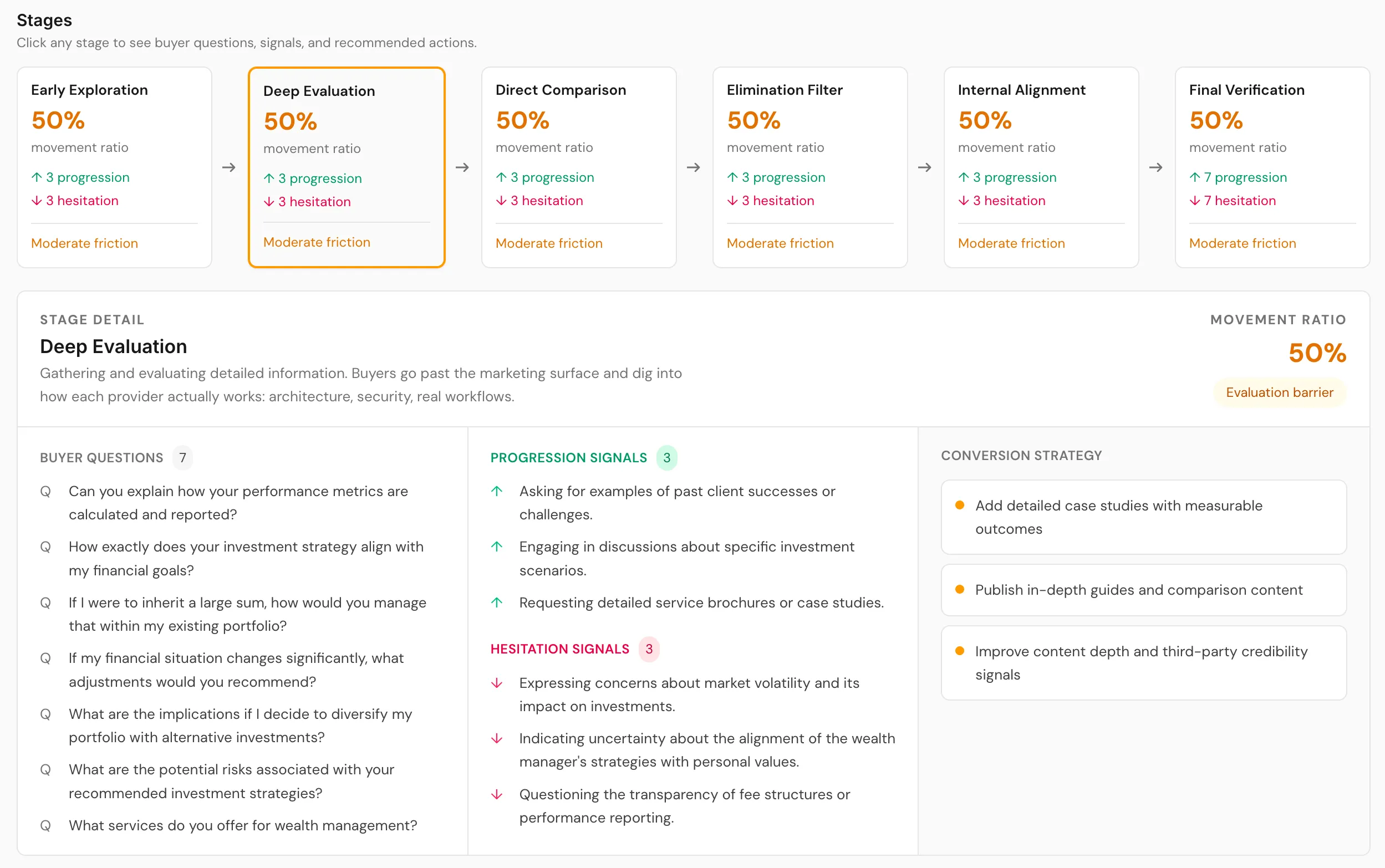Select the Early Exploration stage card
Viewport: 1385px width, 868px height.
114,167
